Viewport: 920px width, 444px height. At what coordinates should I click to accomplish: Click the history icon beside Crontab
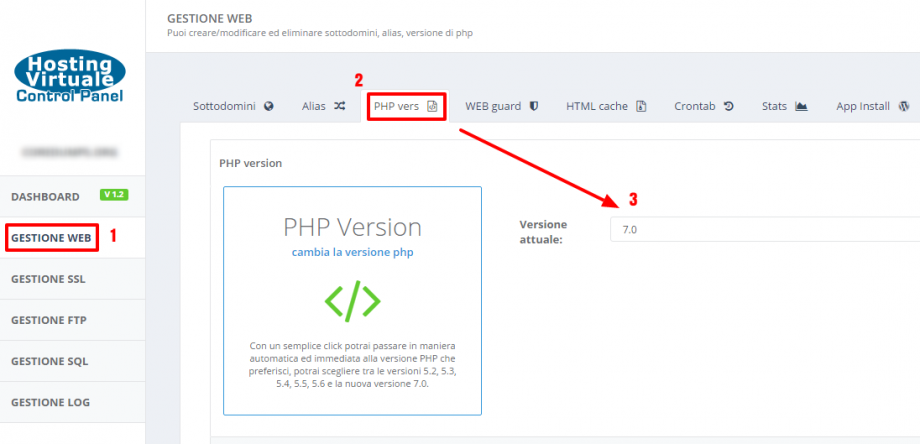[x=729, y=106]
